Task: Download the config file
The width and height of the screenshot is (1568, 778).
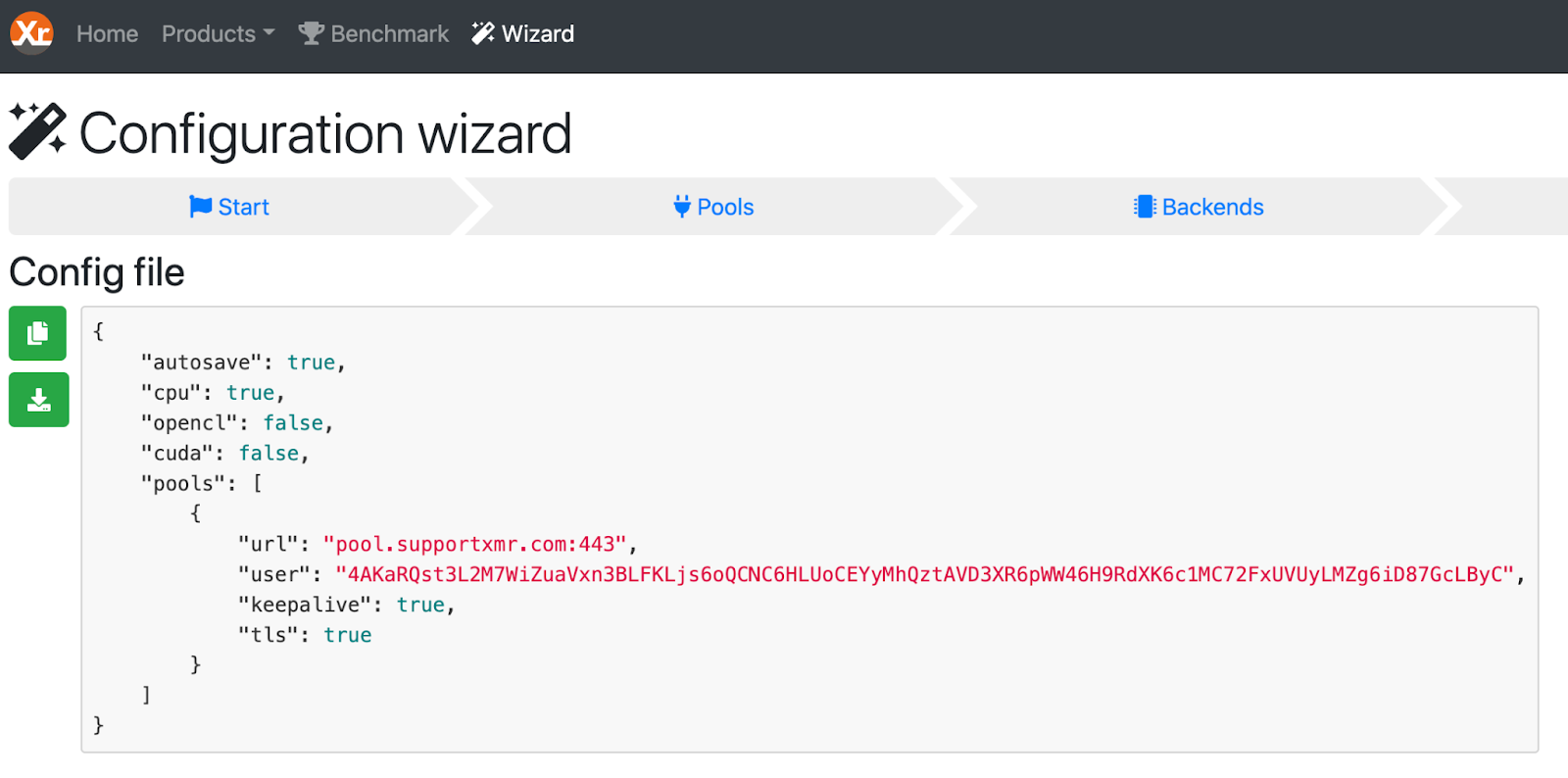Action: [x=39, y=400]
